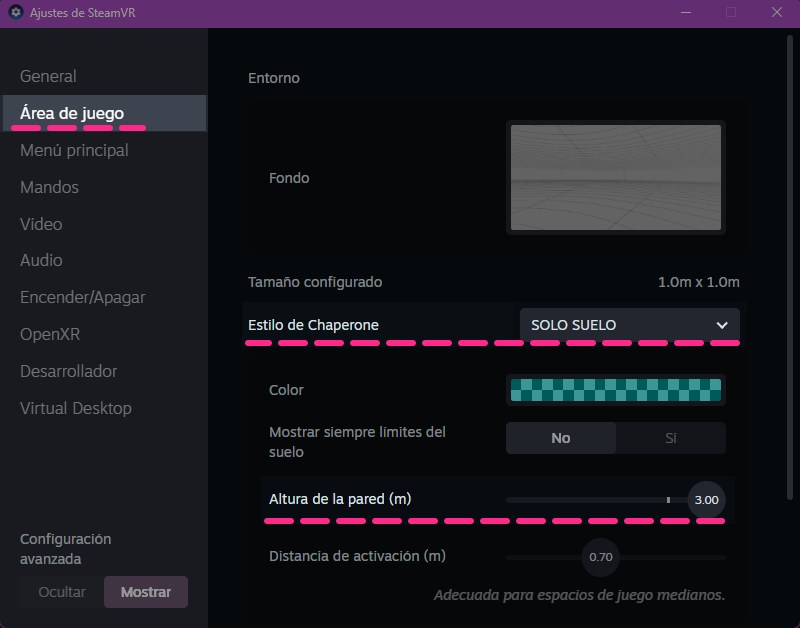Screen dimensions: 800x628
Task: Click the Altura de la pared slider handle
Action: tap(706, 500)
